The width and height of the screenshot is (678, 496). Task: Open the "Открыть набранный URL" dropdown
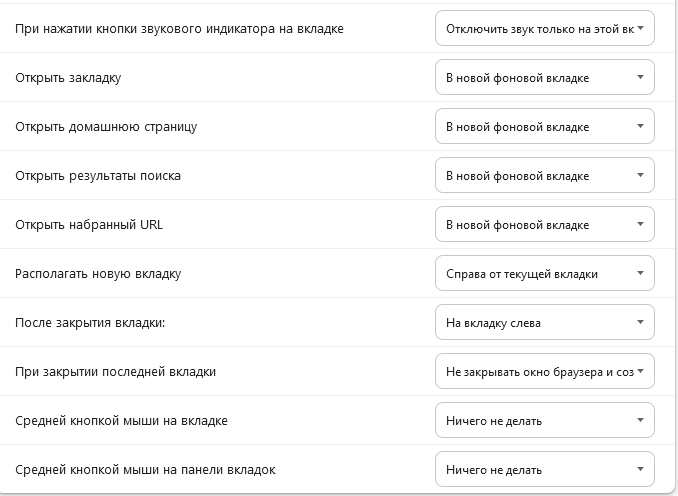tap(545, 225)
